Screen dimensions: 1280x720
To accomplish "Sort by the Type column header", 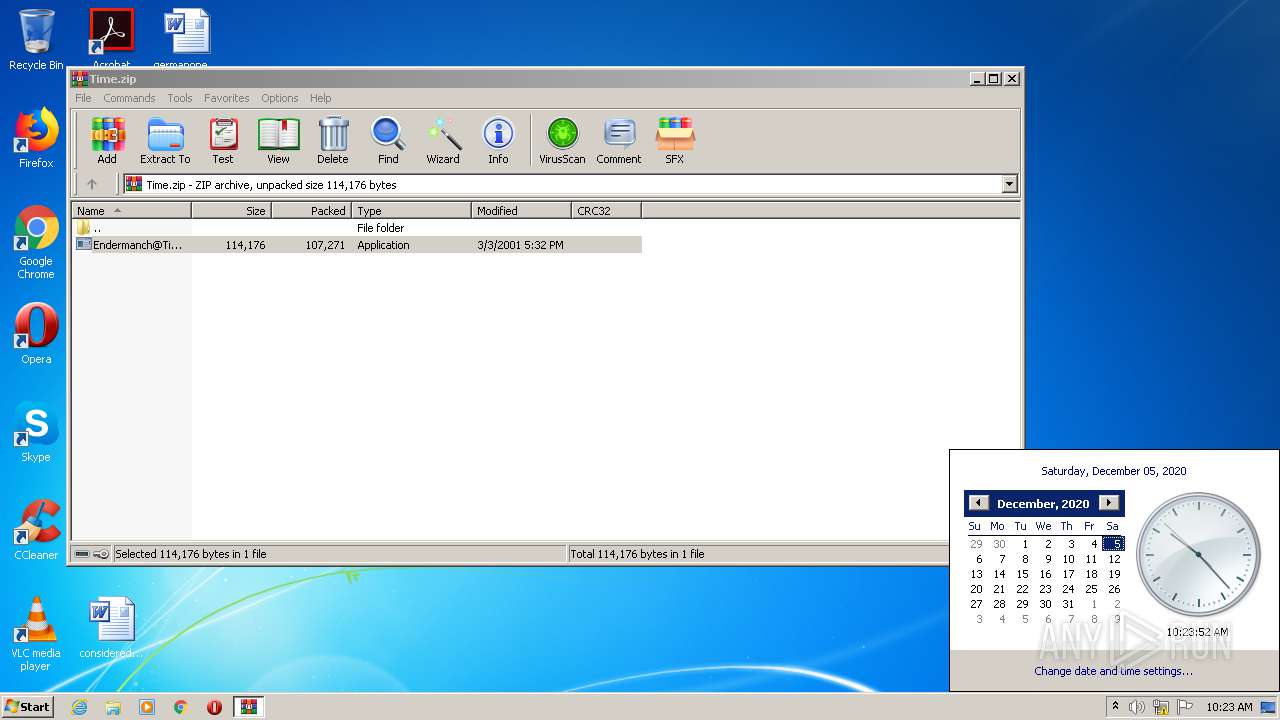I will (411, 211).
